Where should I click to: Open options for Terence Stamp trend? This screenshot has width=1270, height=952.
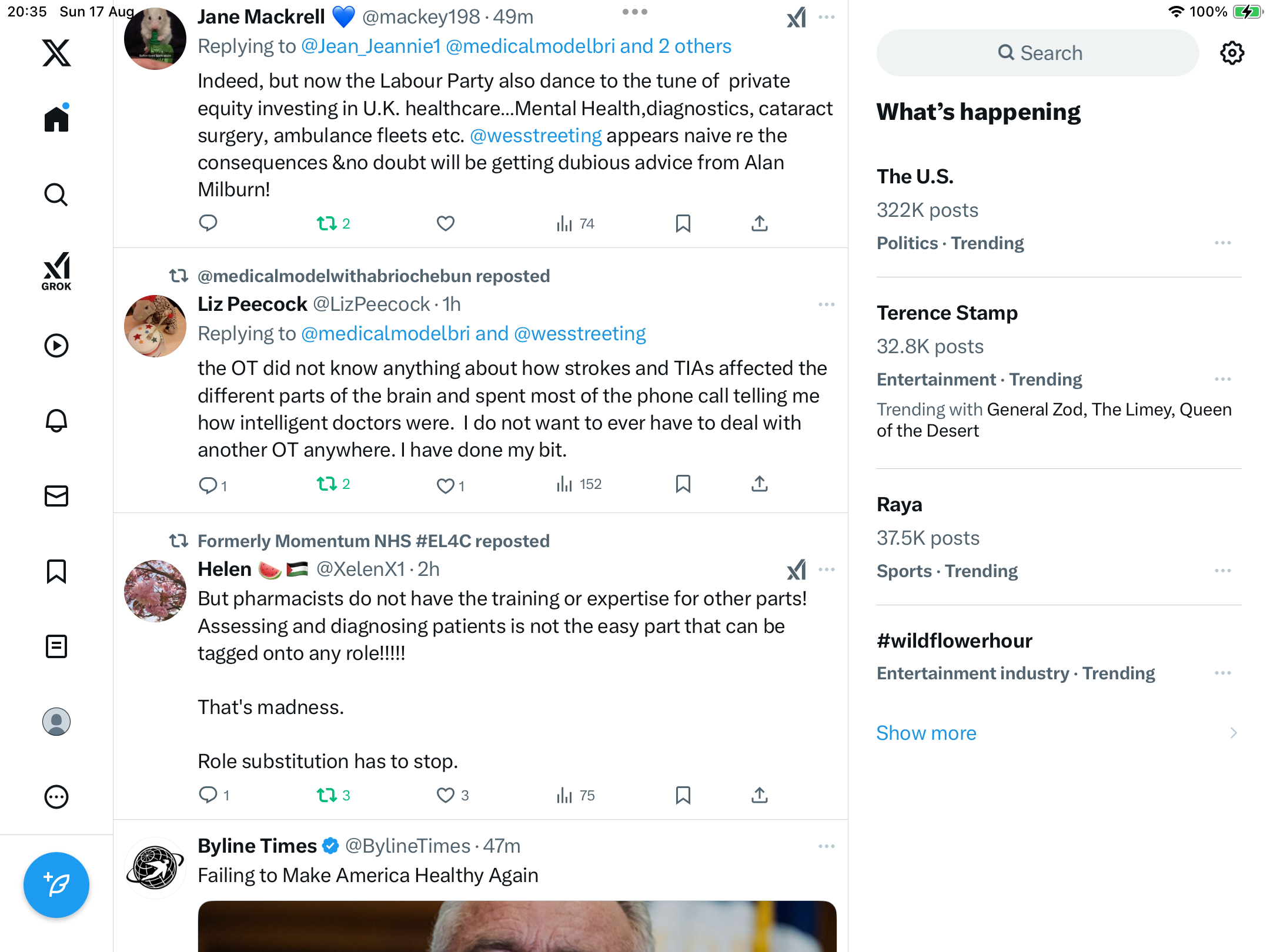pos(1222,379)
